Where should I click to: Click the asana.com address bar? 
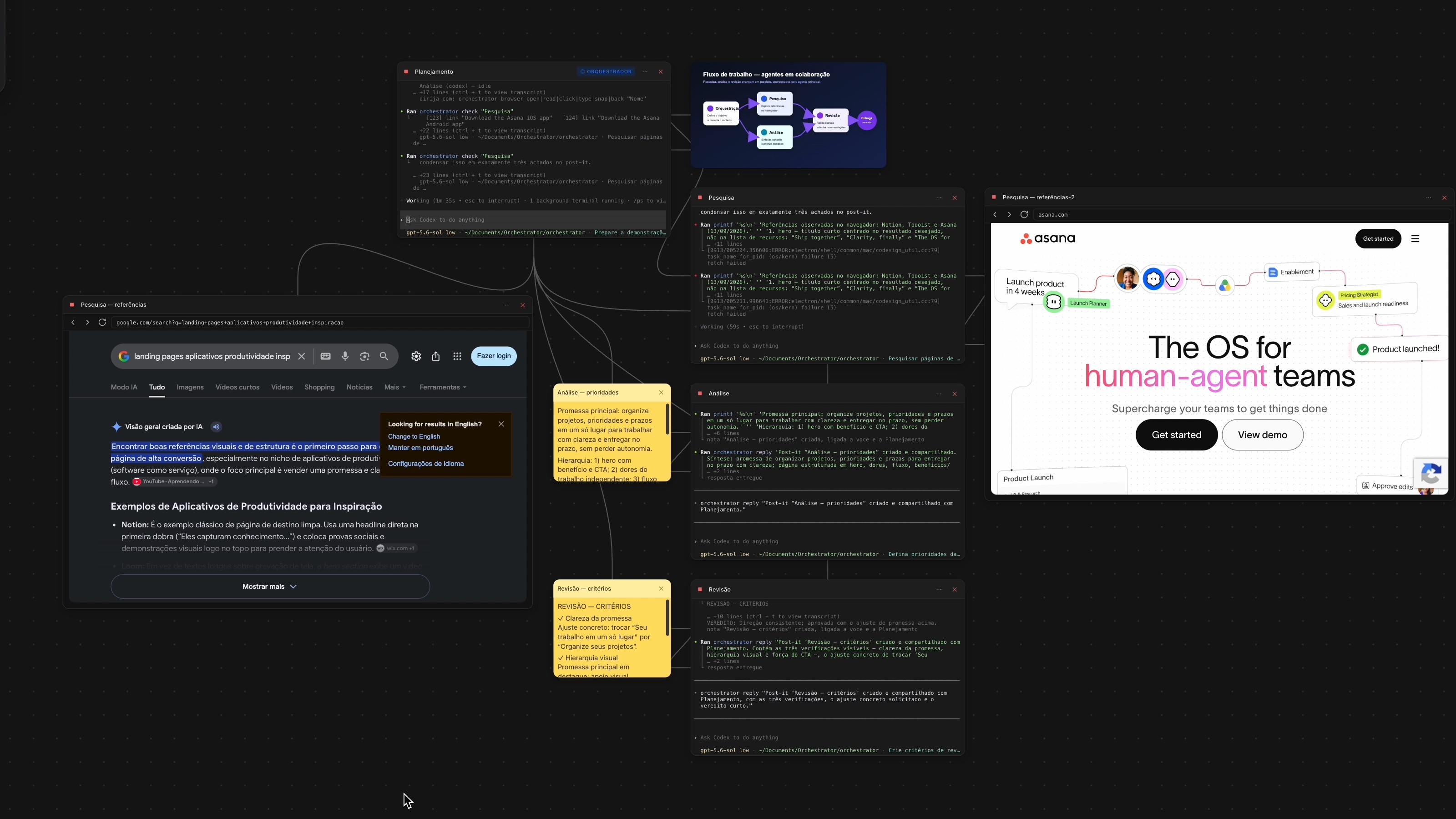click(1242, 215)
